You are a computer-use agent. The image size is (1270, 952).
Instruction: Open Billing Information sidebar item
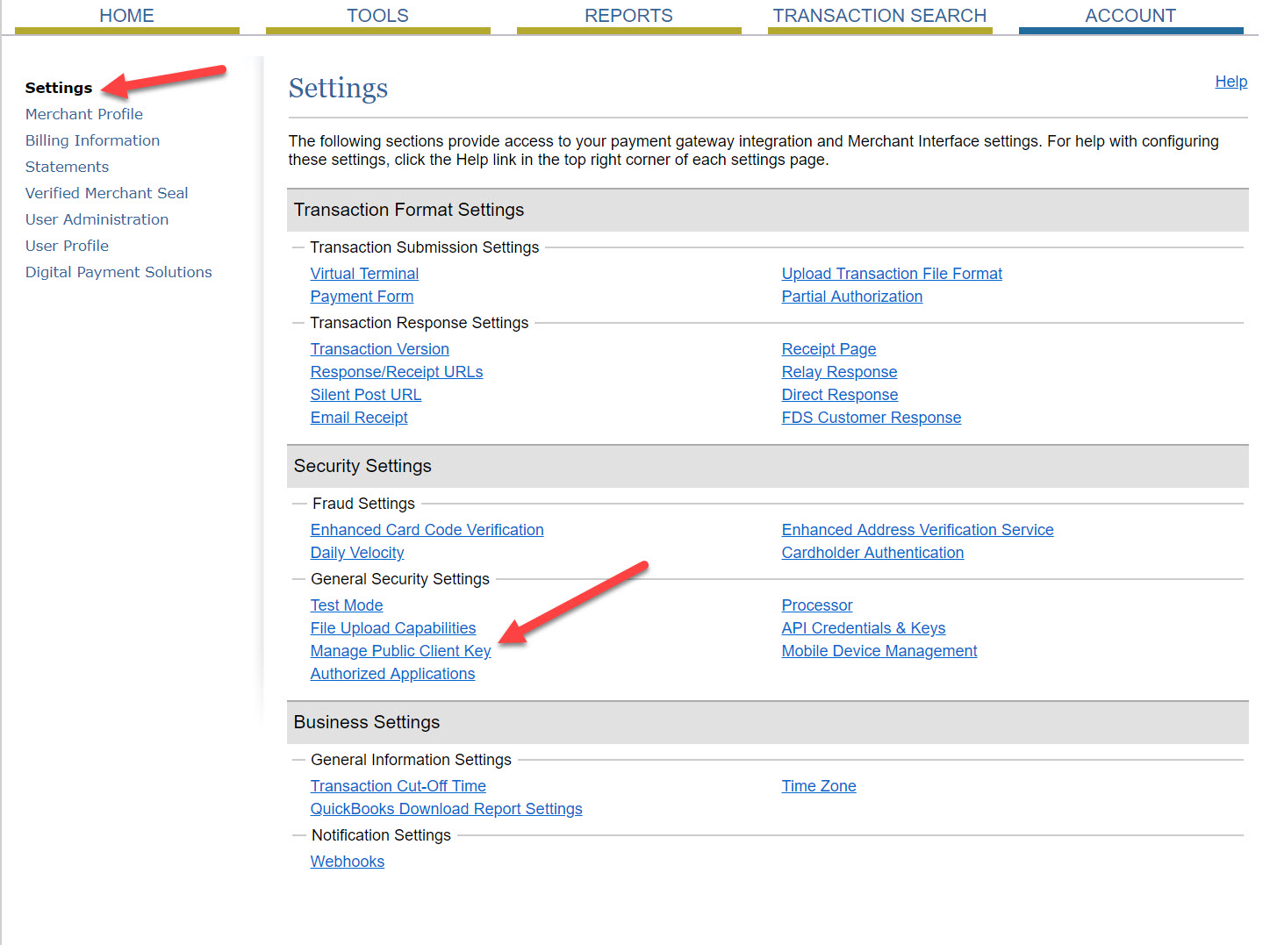(92, 140)
